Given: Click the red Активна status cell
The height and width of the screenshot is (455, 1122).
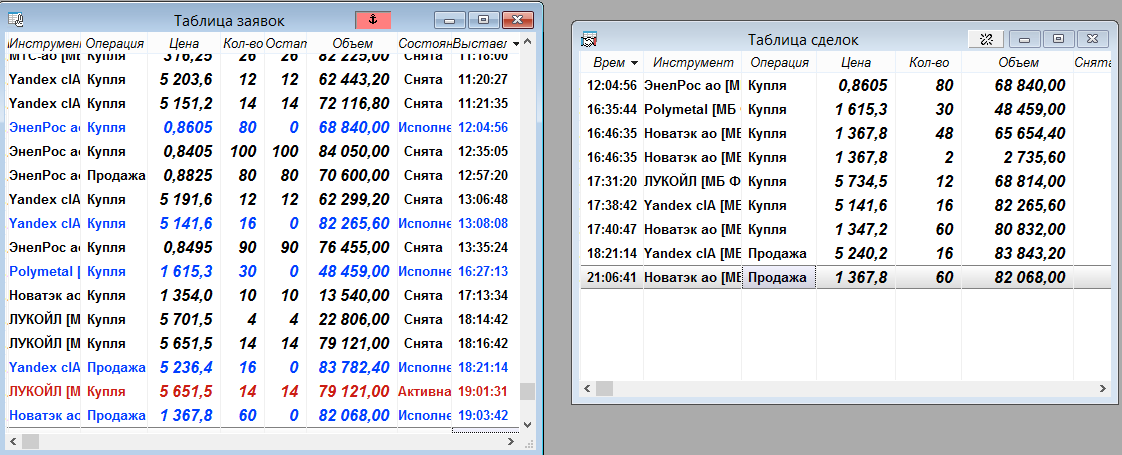Looking at the screenshot, I should [x=424, y=391].
